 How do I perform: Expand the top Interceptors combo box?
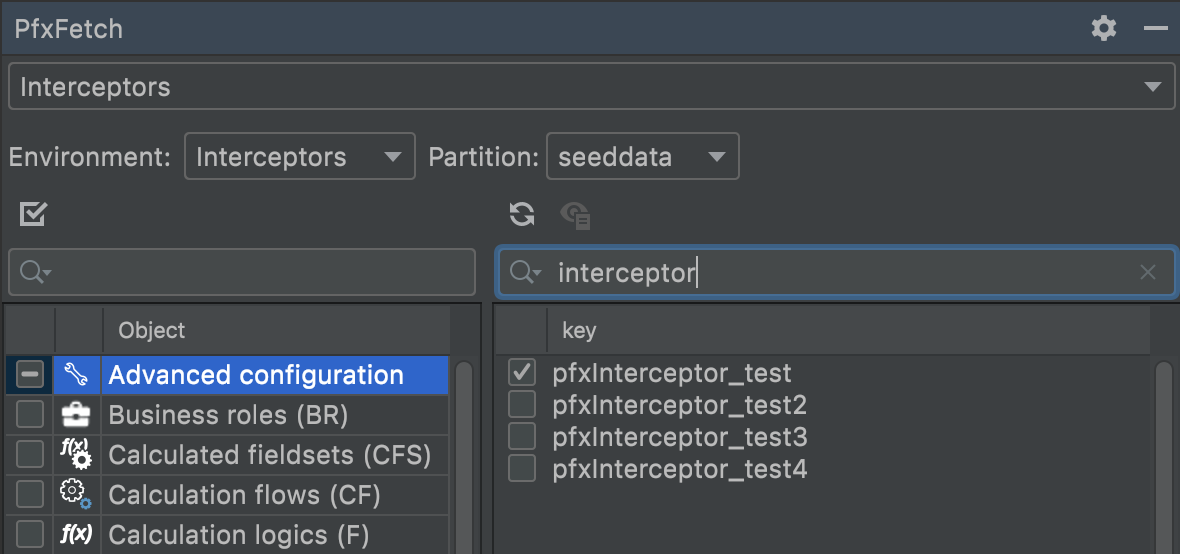tap(590, 87)
